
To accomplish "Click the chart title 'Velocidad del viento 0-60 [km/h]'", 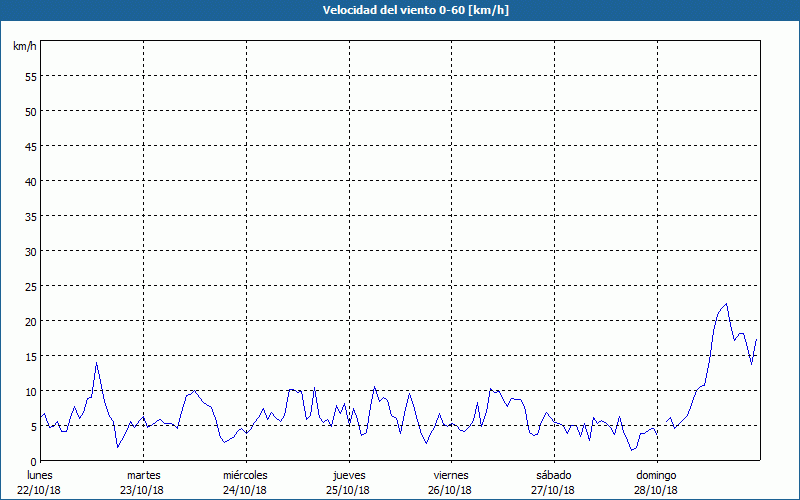I will tap(416, 10).
